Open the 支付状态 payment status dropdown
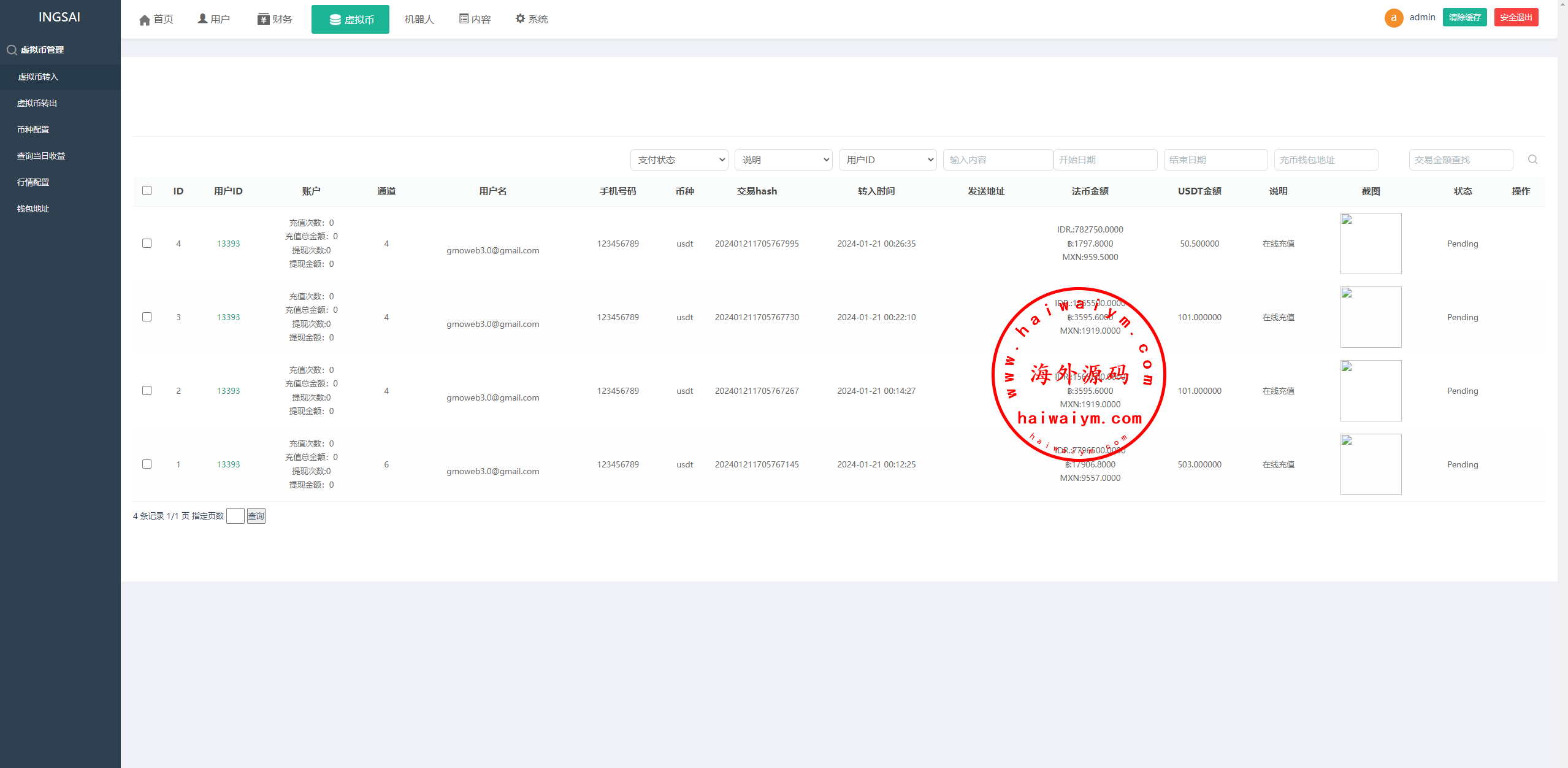This screenshot has width=1568, height=768. click(x=679, y=160)
